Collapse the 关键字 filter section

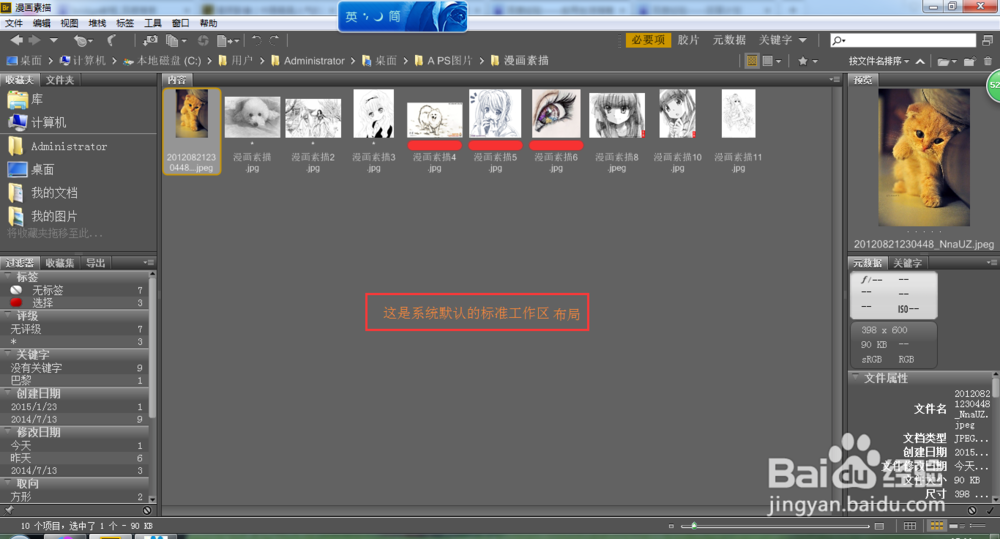pos(8,354)
